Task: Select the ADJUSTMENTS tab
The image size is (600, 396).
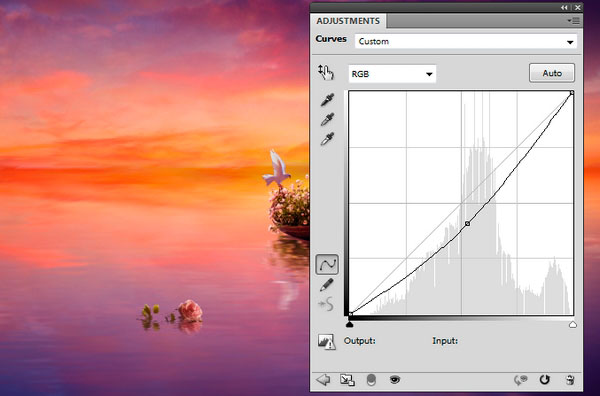Action: 348,21
